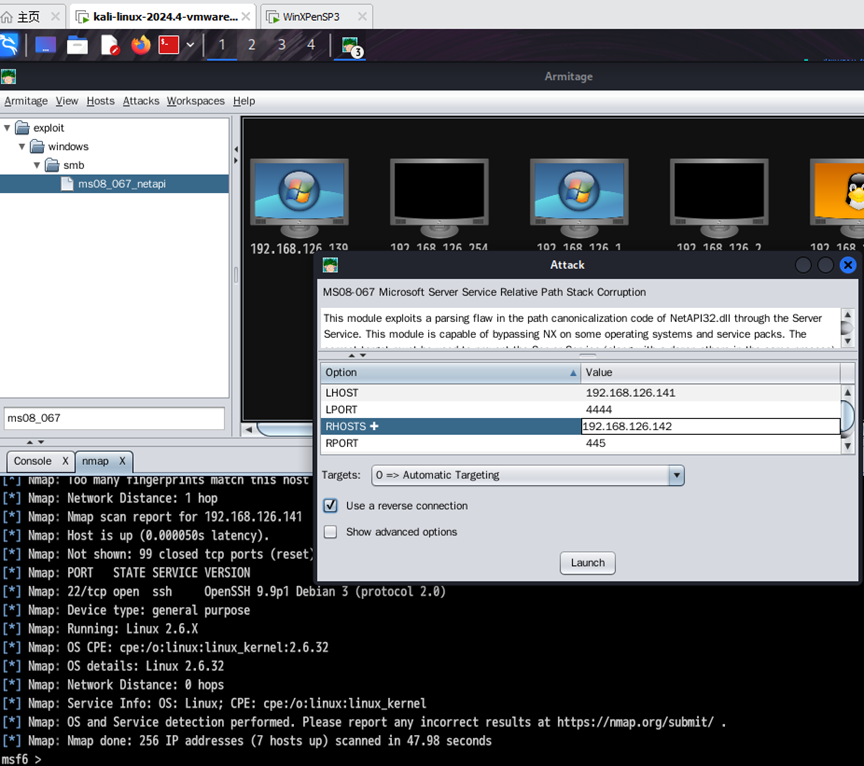Select host 192.168.126.1 Windows monitor
Screen dimensions: 864x766
point(579,198)
